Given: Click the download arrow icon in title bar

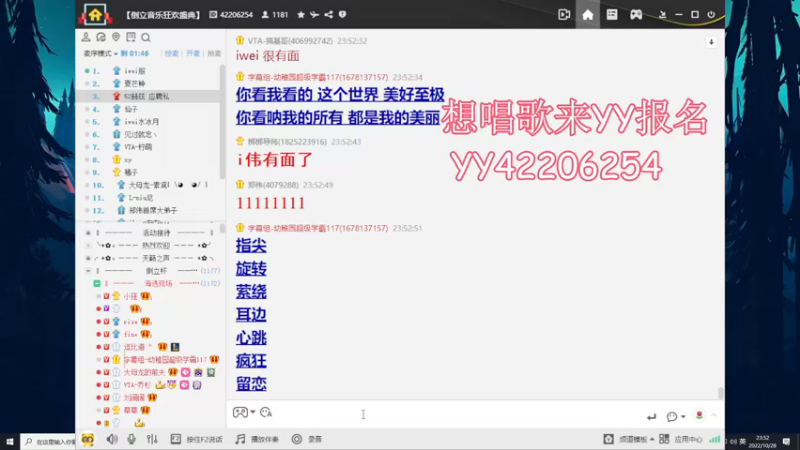Looking at the screenshot, I should [662, 15].
